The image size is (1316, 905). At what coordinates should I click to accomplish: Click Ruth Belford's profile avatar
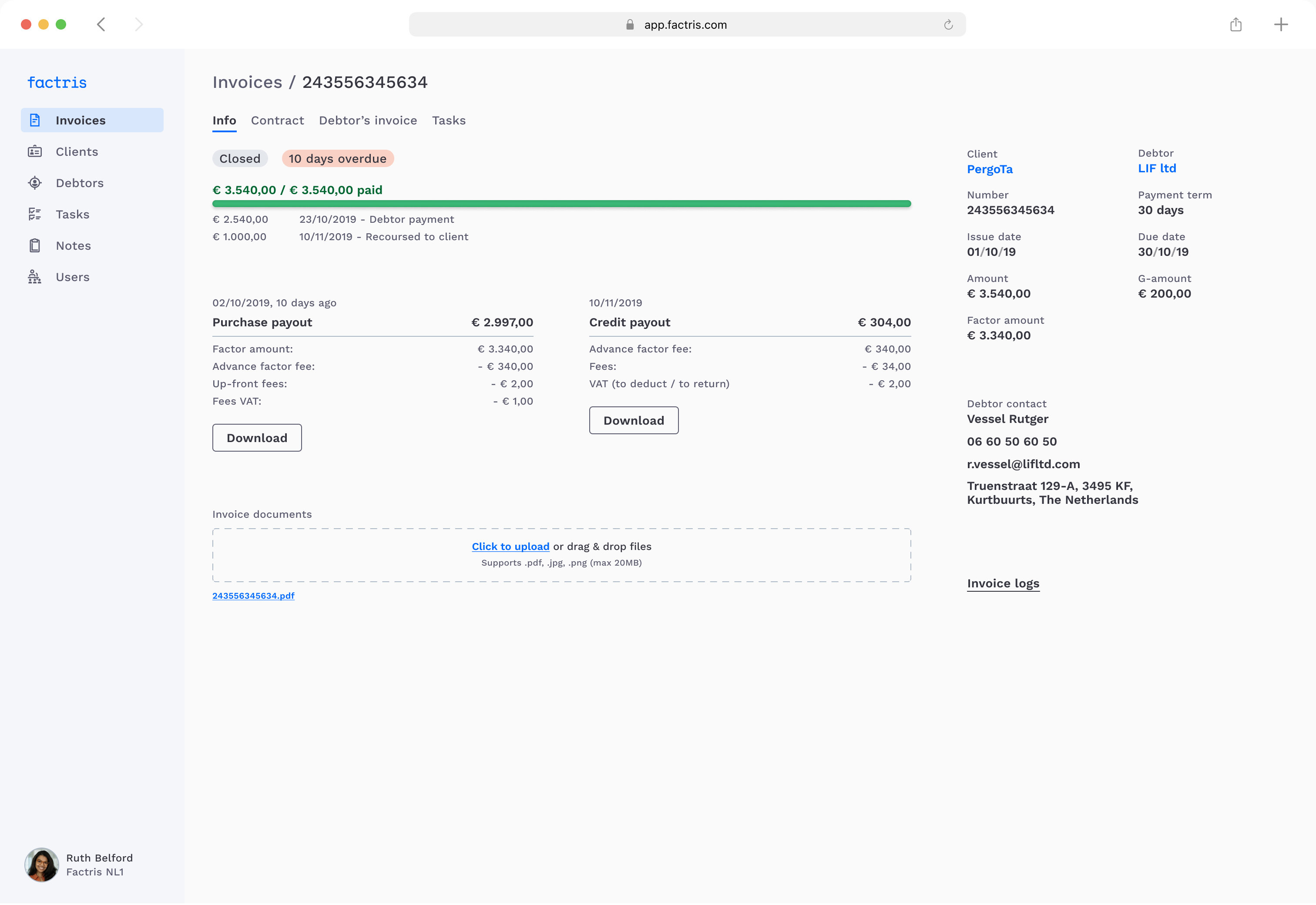(x=41, y=864)
